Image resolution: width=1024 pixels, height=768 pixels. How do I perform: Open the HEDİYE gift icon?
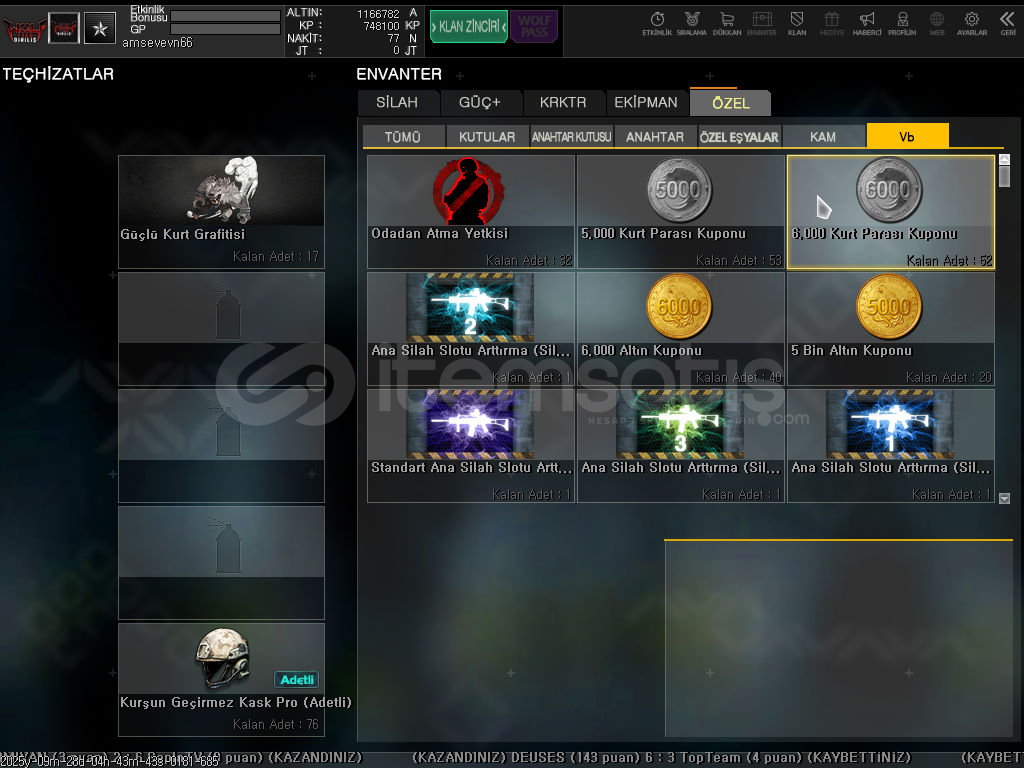coord(831,24)
